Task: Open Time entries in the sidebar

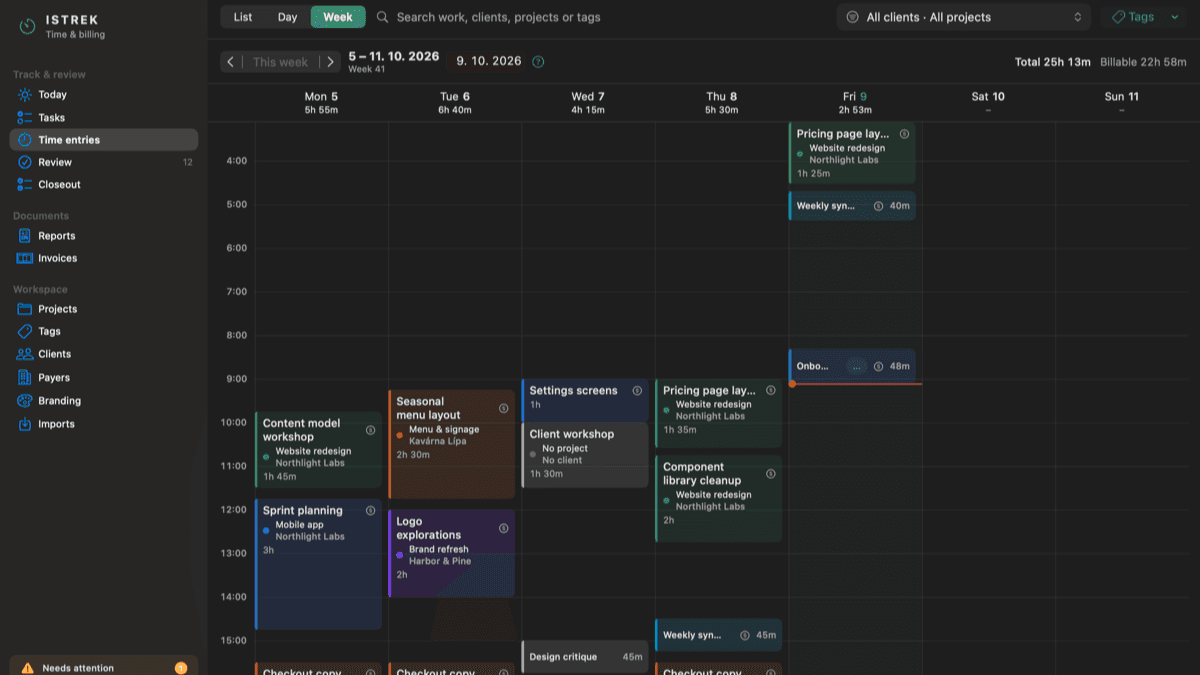Action: 104,140
